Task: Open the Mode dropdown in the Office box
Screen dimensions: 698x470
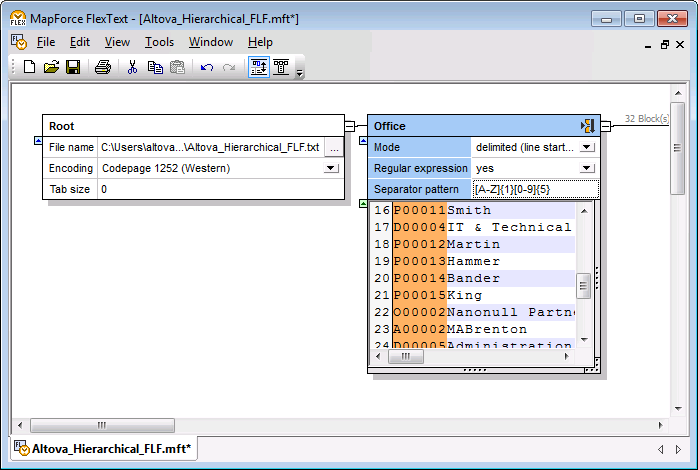Action: [587, 147]
